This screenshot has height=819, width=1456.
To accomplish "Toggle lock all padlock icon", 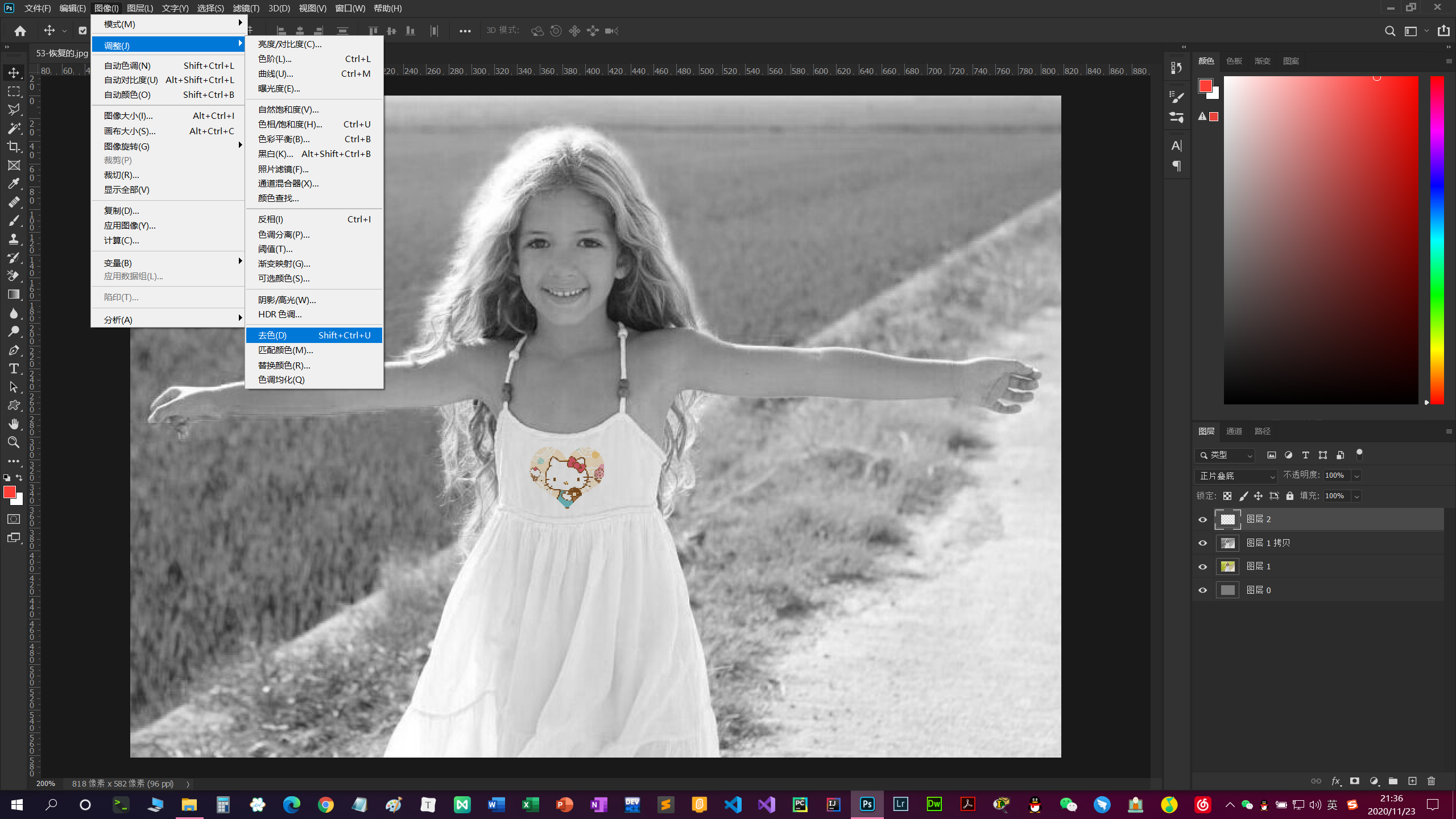I will [1290, 496].
